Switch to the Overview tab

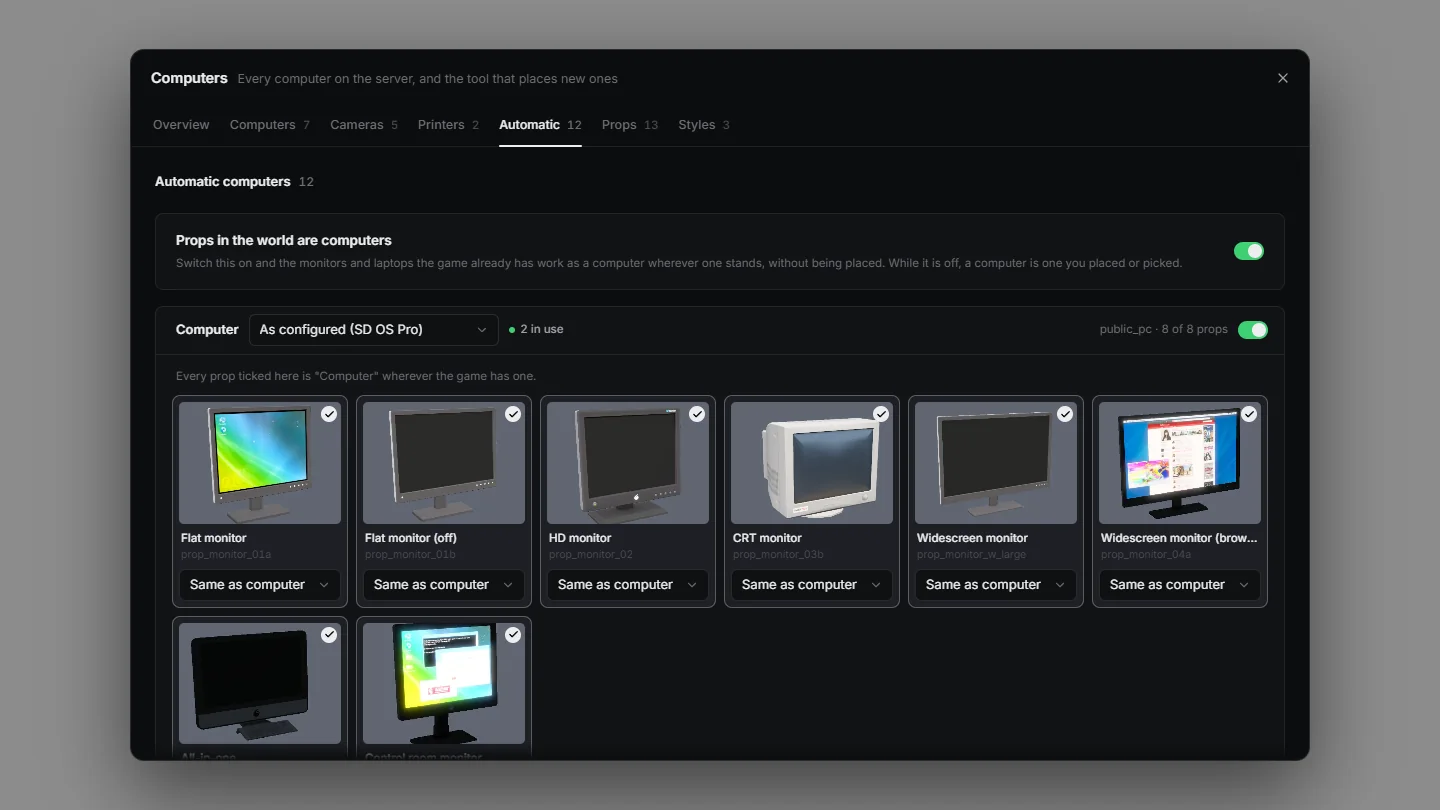(x=181, y=125)
